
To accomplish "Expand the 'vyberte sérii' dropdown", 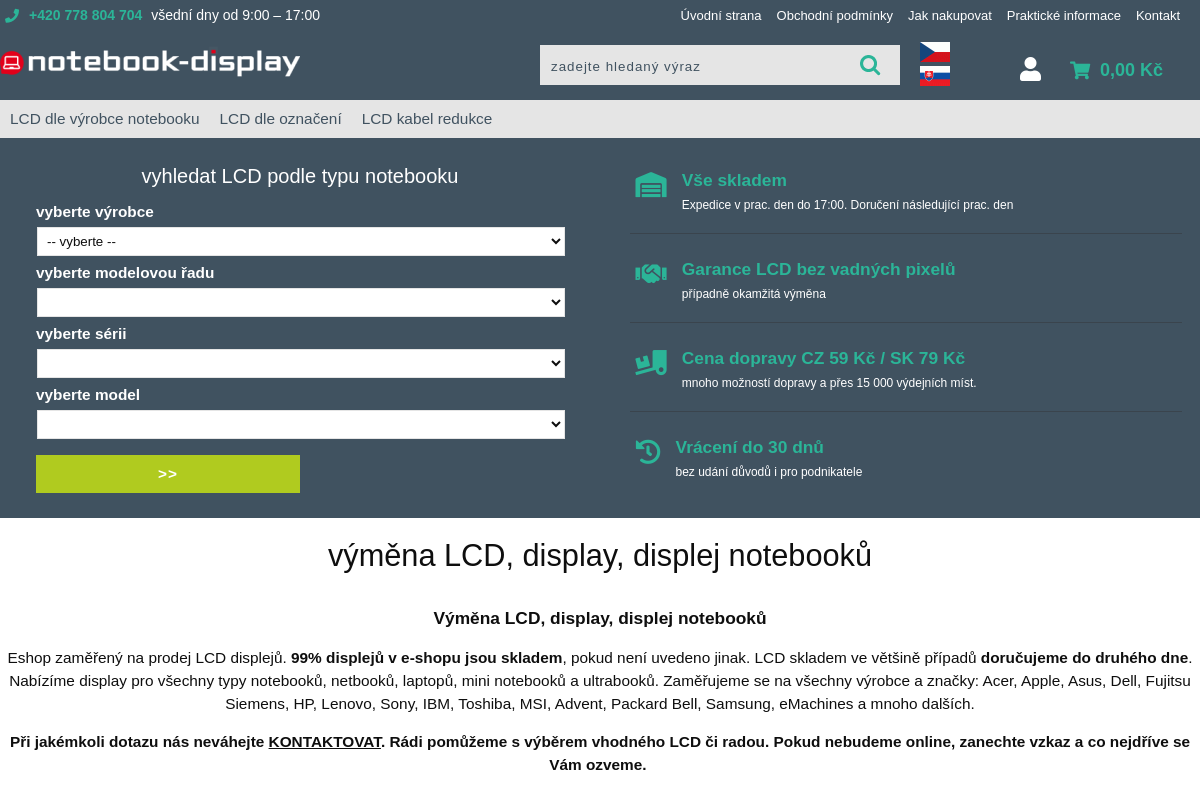I will [x=300, y=363].
